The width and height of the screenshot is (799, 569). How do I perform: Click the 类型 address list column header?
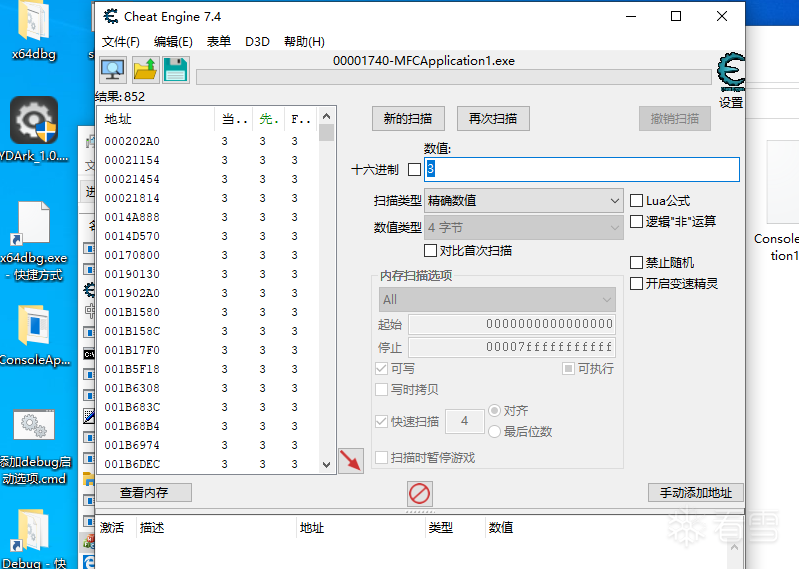tap(455, 528)
